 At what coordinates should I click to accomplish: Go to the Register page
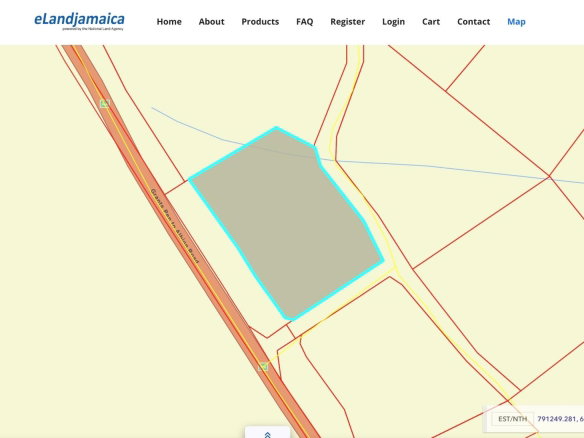[x=347, y=22]
